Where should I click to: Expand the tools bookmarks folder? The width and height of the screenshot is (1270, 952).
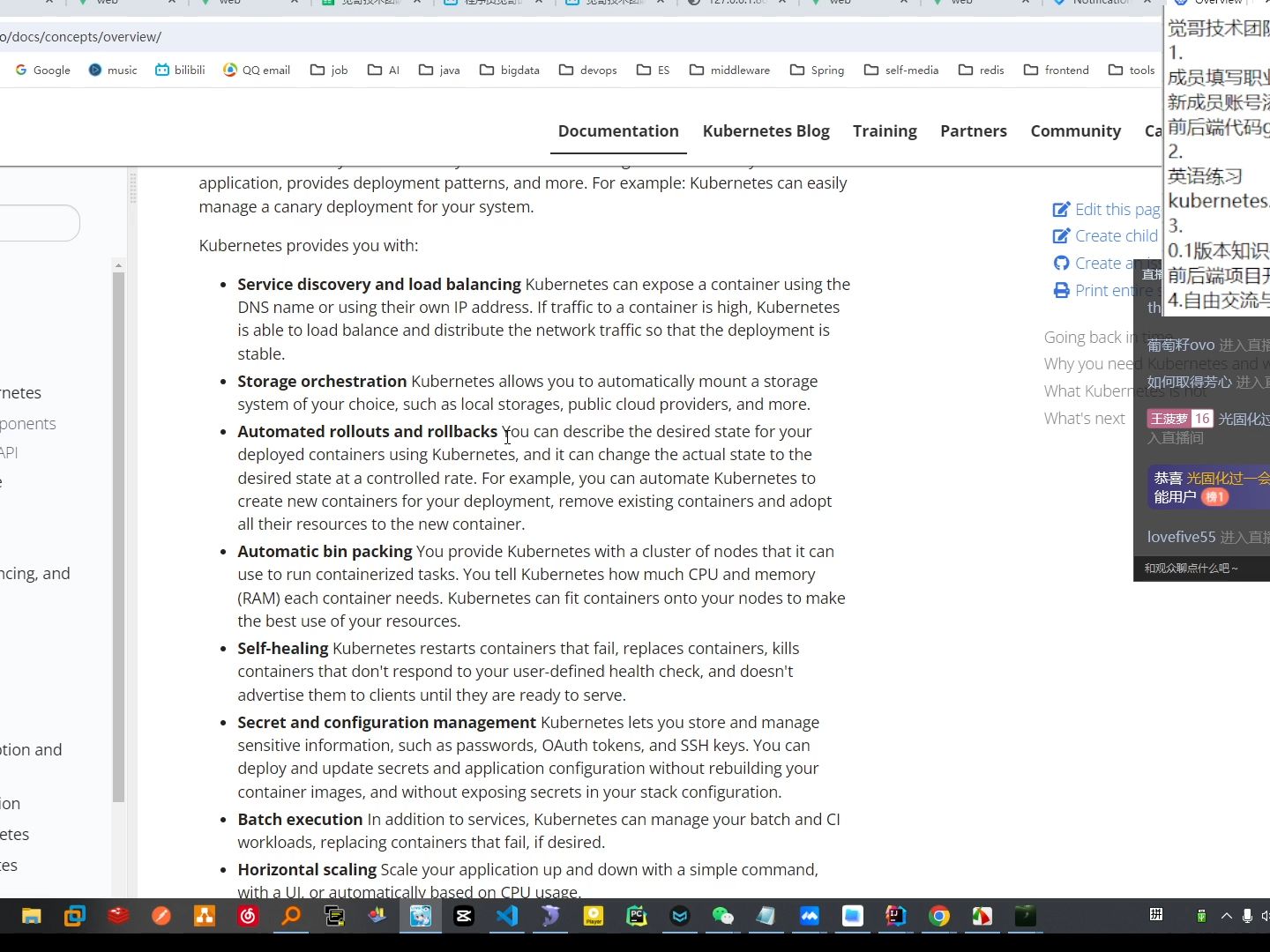coord(1132,70)
